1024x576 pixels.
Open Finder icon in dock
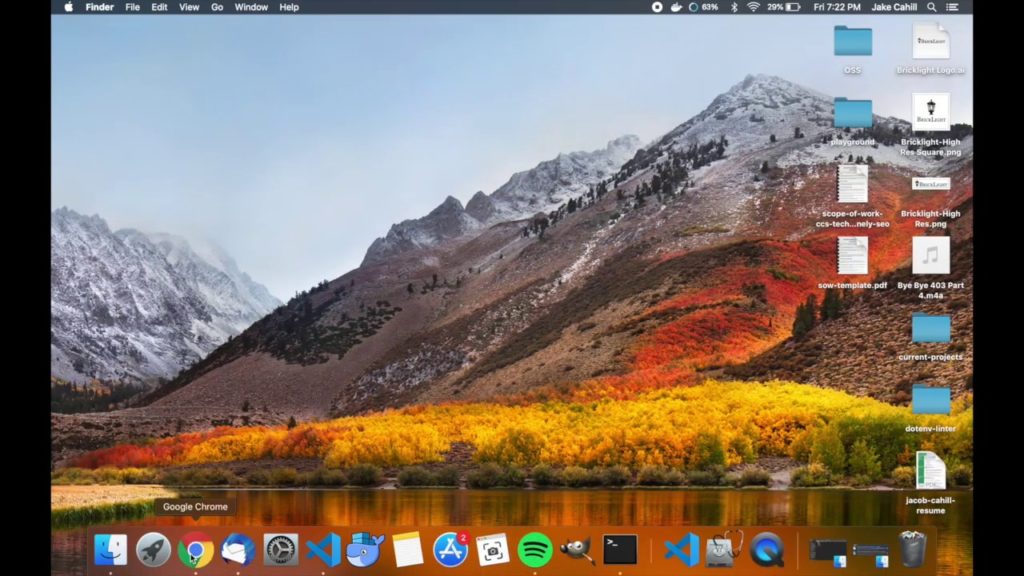coord(110,550)
